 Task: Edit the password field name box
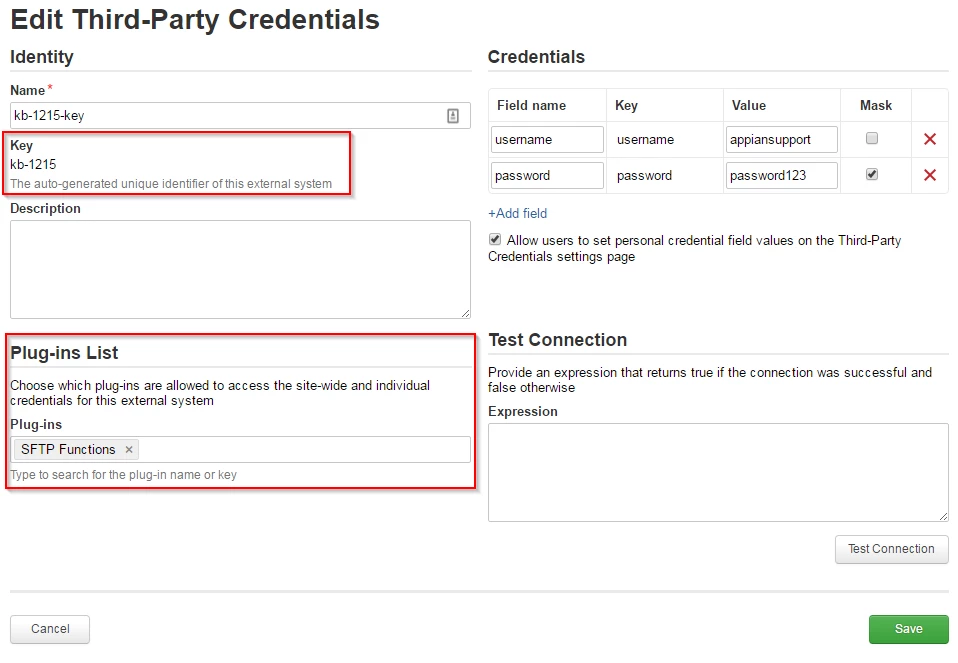coord(547,175)
